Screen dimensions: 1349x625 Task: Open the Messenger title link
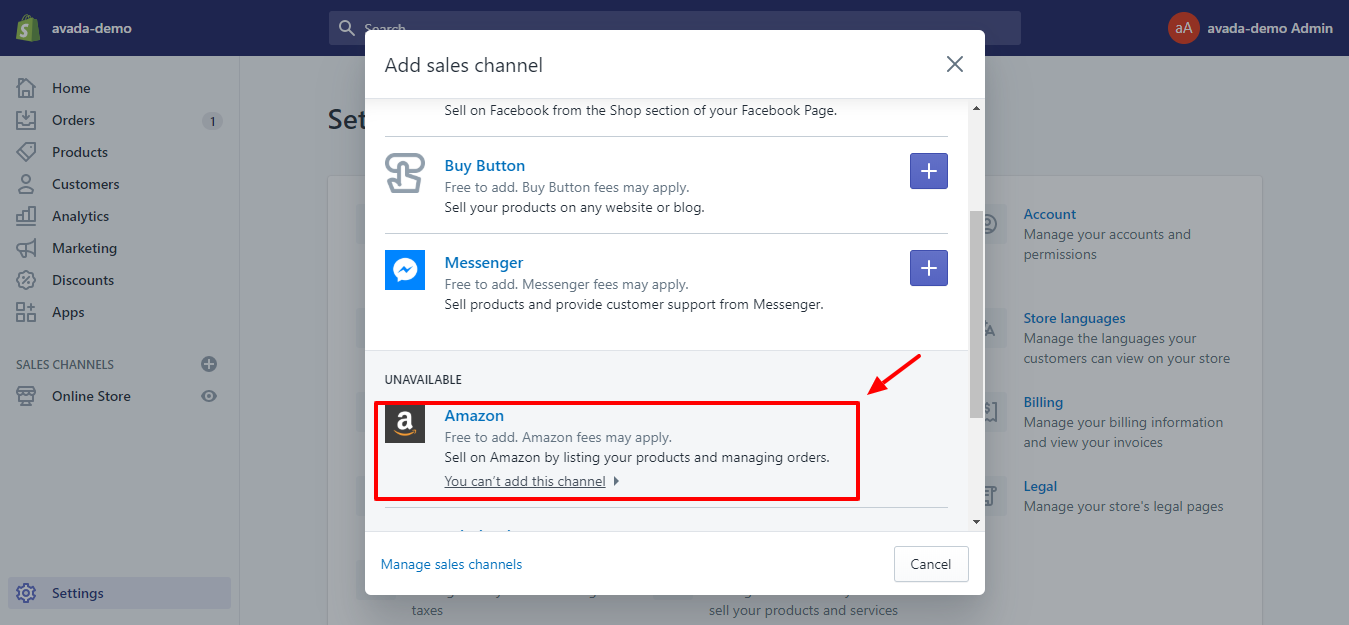[484, 263]
